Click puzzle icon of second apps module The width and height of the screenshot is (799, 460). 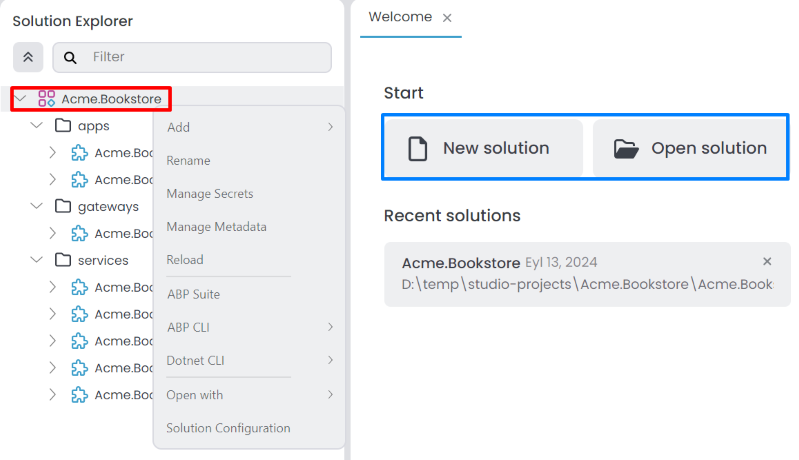[79, 180]
